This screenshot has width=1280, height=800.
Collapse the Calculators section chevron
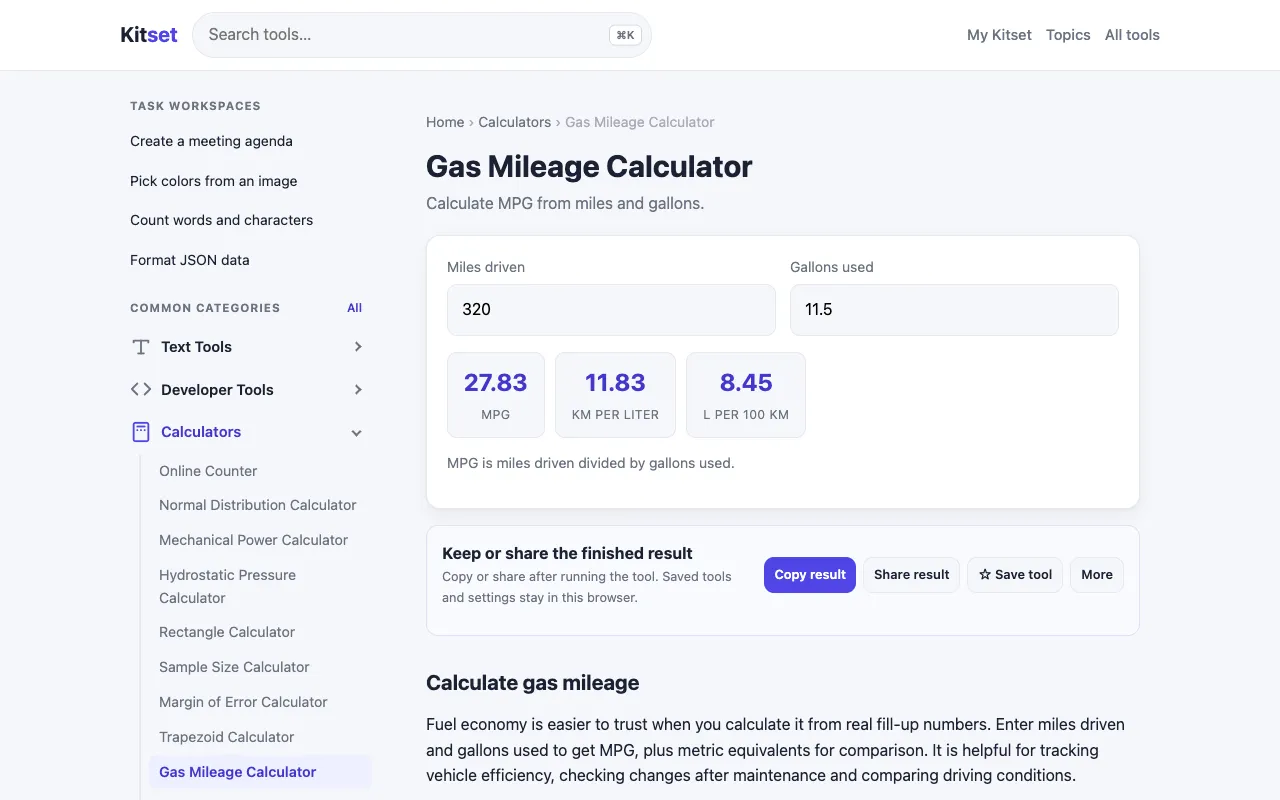357,433
